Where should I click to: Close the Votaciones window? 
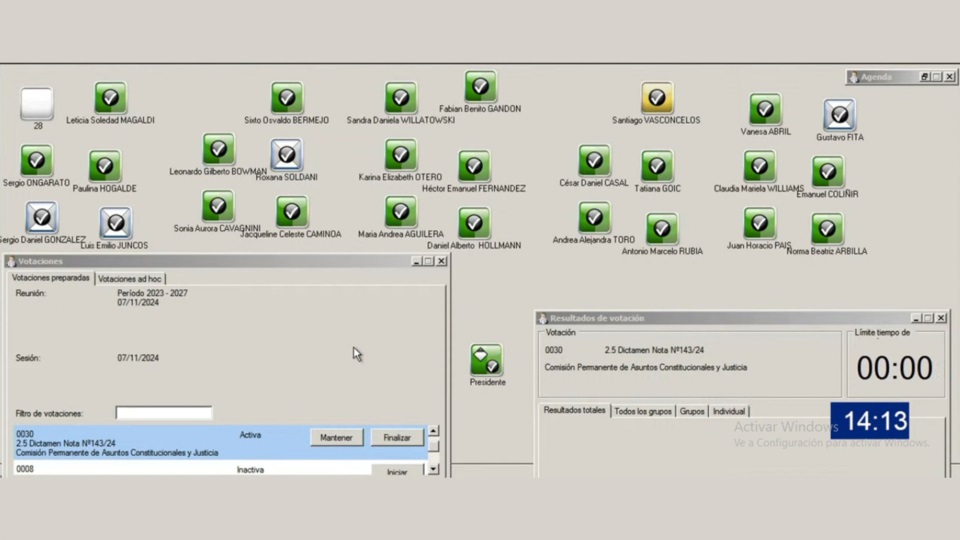pos(441,261)
